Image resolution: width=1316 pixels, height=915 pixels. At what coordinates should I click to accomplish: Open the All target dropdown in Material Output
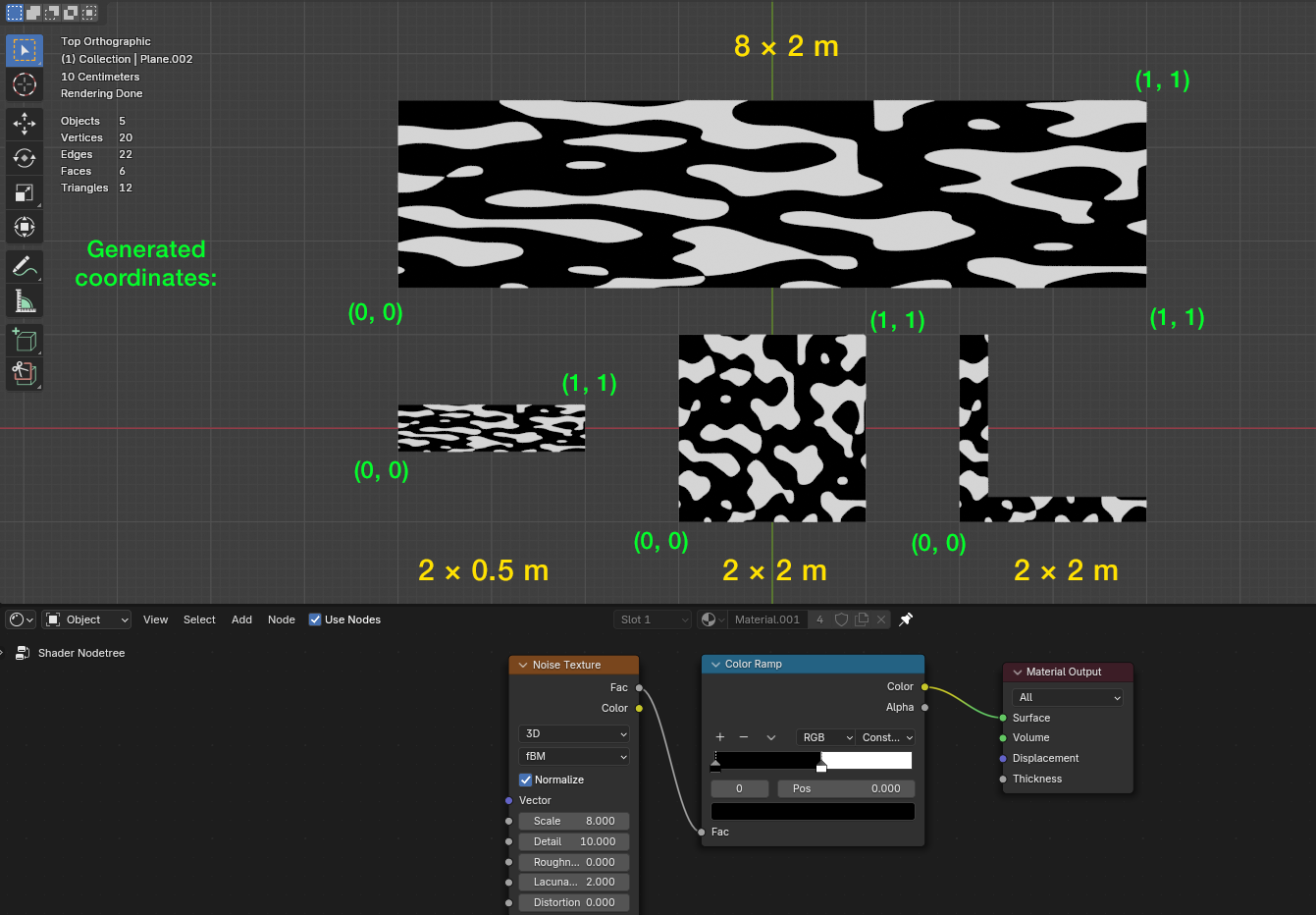pyautogui.click(x=1067, y=697)
